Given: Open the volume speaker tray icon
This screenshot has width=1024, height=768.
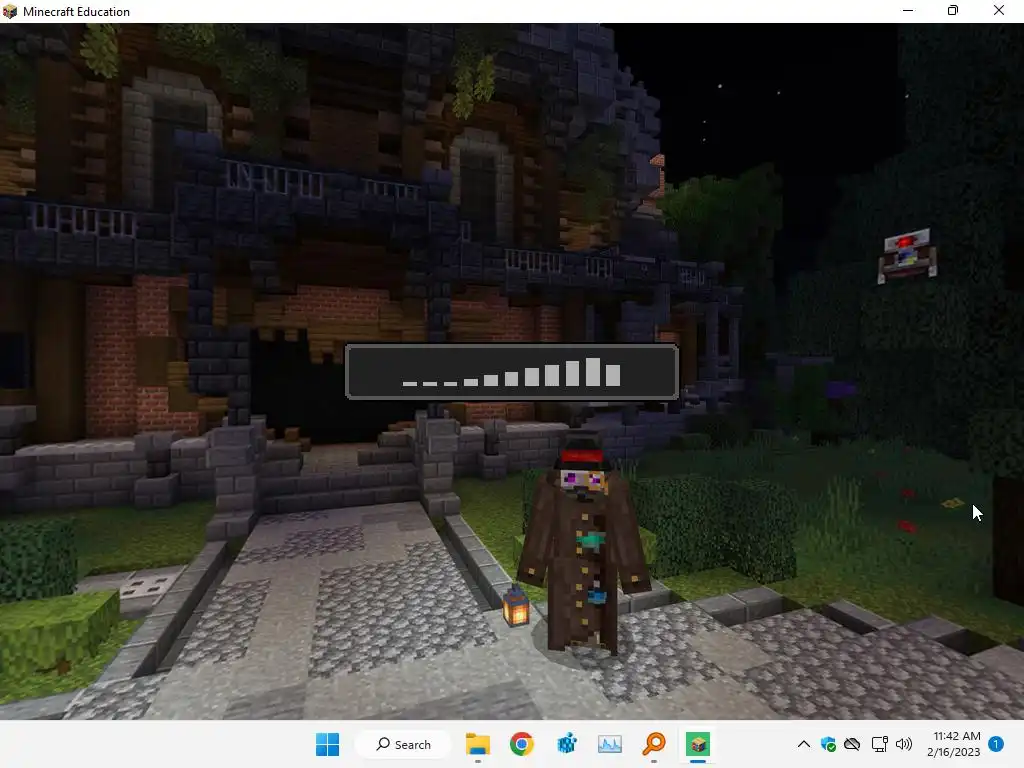Looking at the screenshot, I should click(904, 744).
